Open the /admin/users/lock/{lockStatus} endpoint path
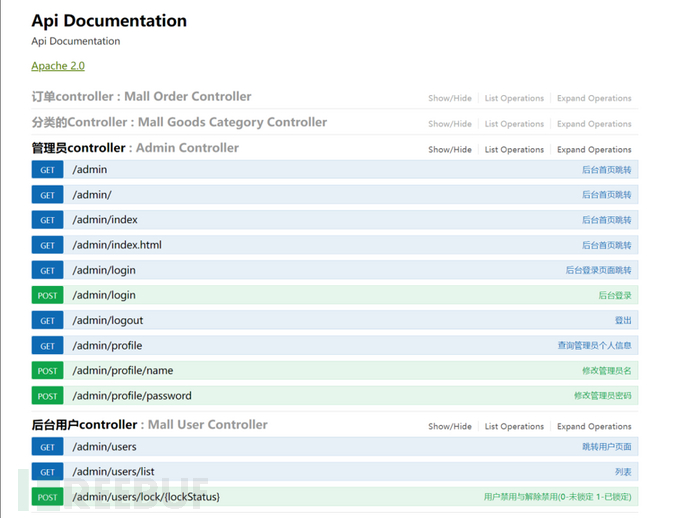Viewport: 690px width, 518px height. (x=145, y=497)
